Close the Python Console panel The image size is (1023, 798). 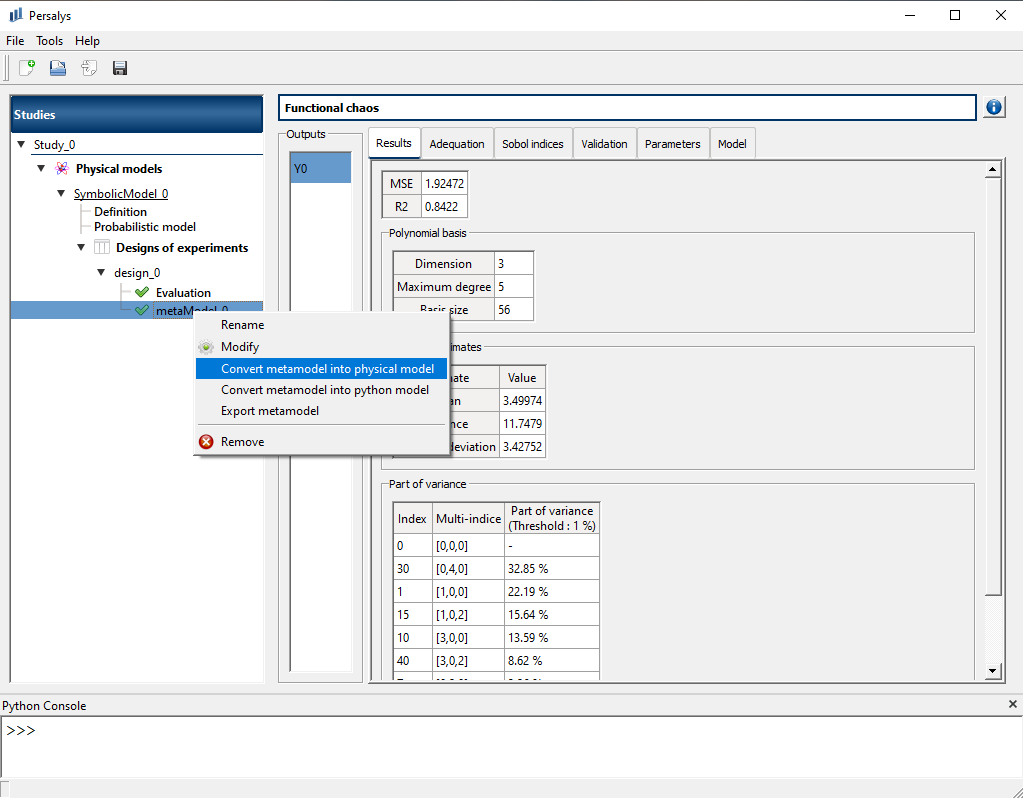[1012, 705]
